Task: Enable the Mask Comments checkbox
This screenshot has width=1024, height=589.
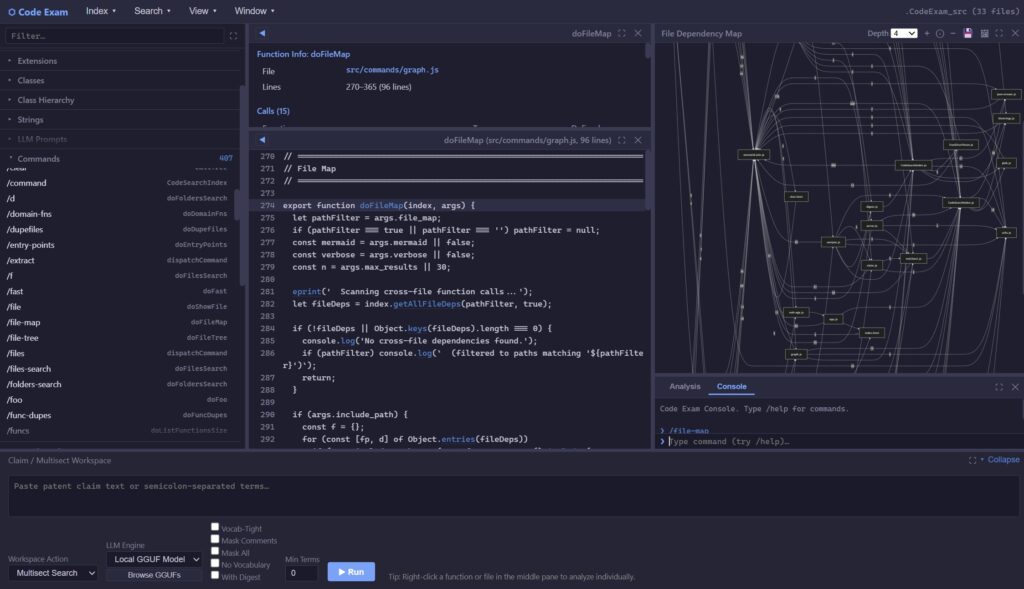Action: (x=215, y=539)
